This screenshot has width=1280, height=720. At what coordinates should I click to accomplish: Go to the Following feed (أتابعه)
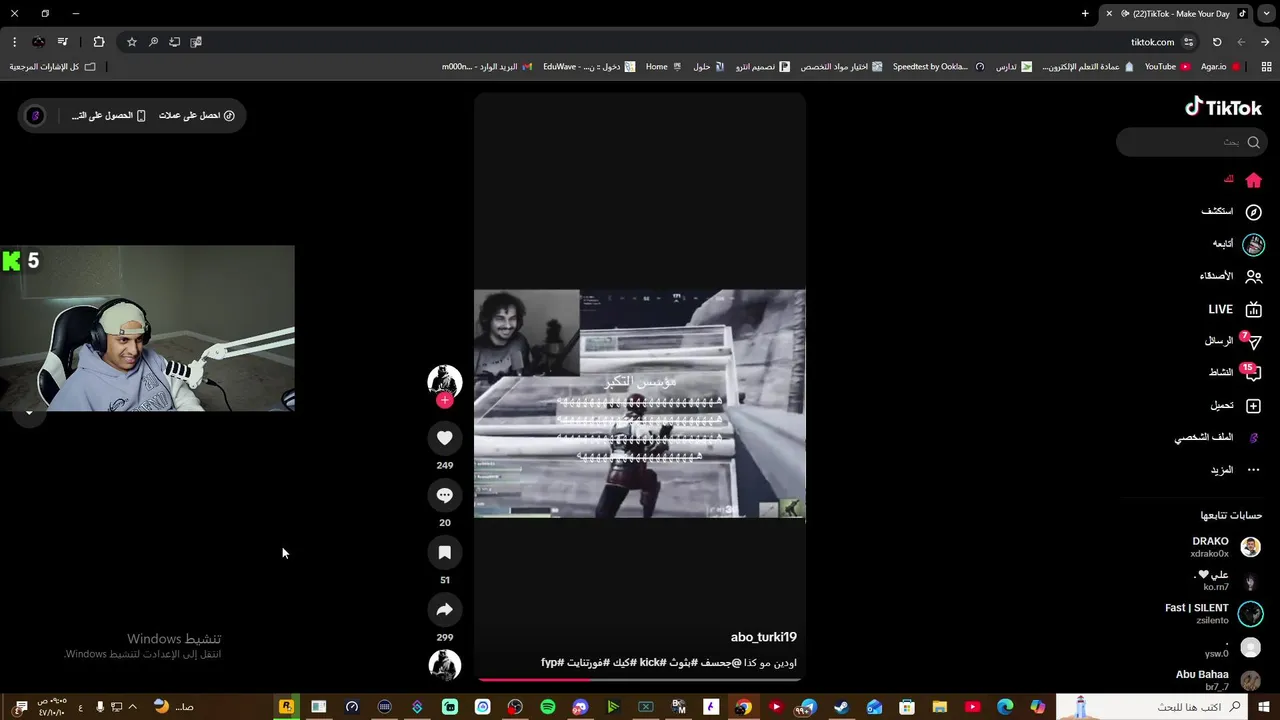(x=1238, y=244)
